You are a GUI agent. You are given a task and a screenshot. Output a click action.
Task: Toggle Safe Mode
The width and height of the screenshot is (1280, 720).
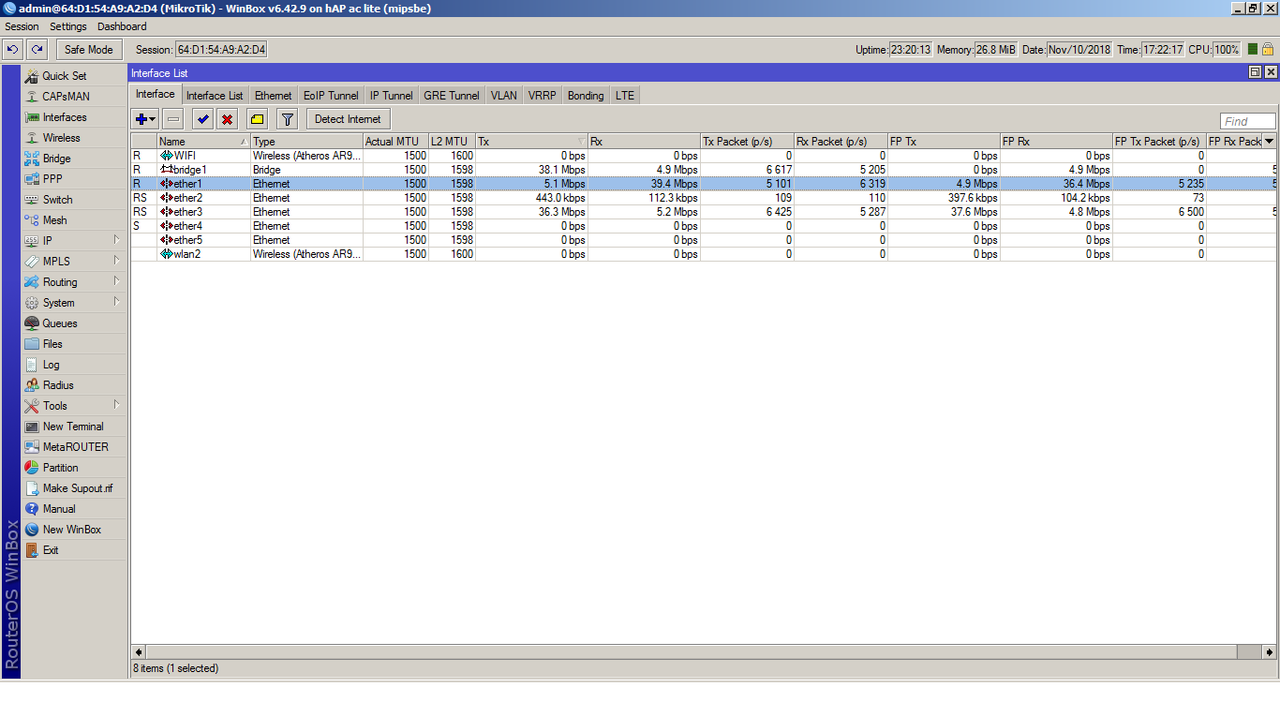tap(88, 49)
